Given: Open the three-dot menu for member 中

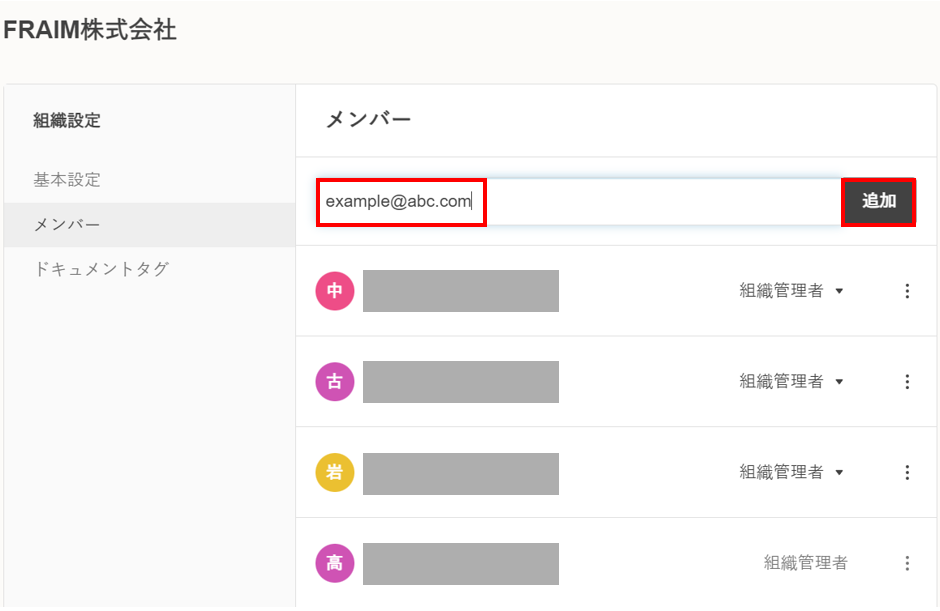Looking at the screenshot, I should pyautogui.click(x=907, y=291).
